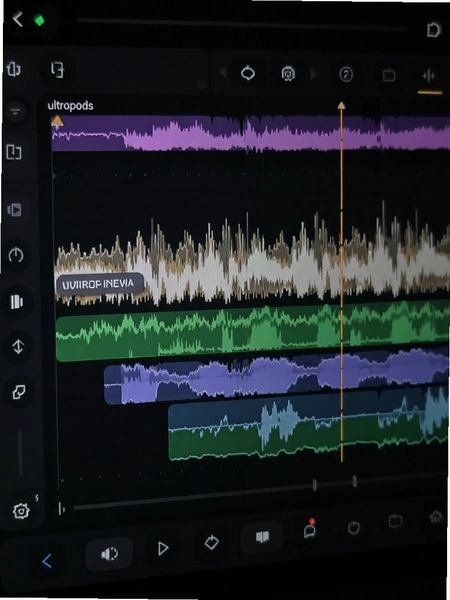Select the waveform split tab with yellow underline

429,77
